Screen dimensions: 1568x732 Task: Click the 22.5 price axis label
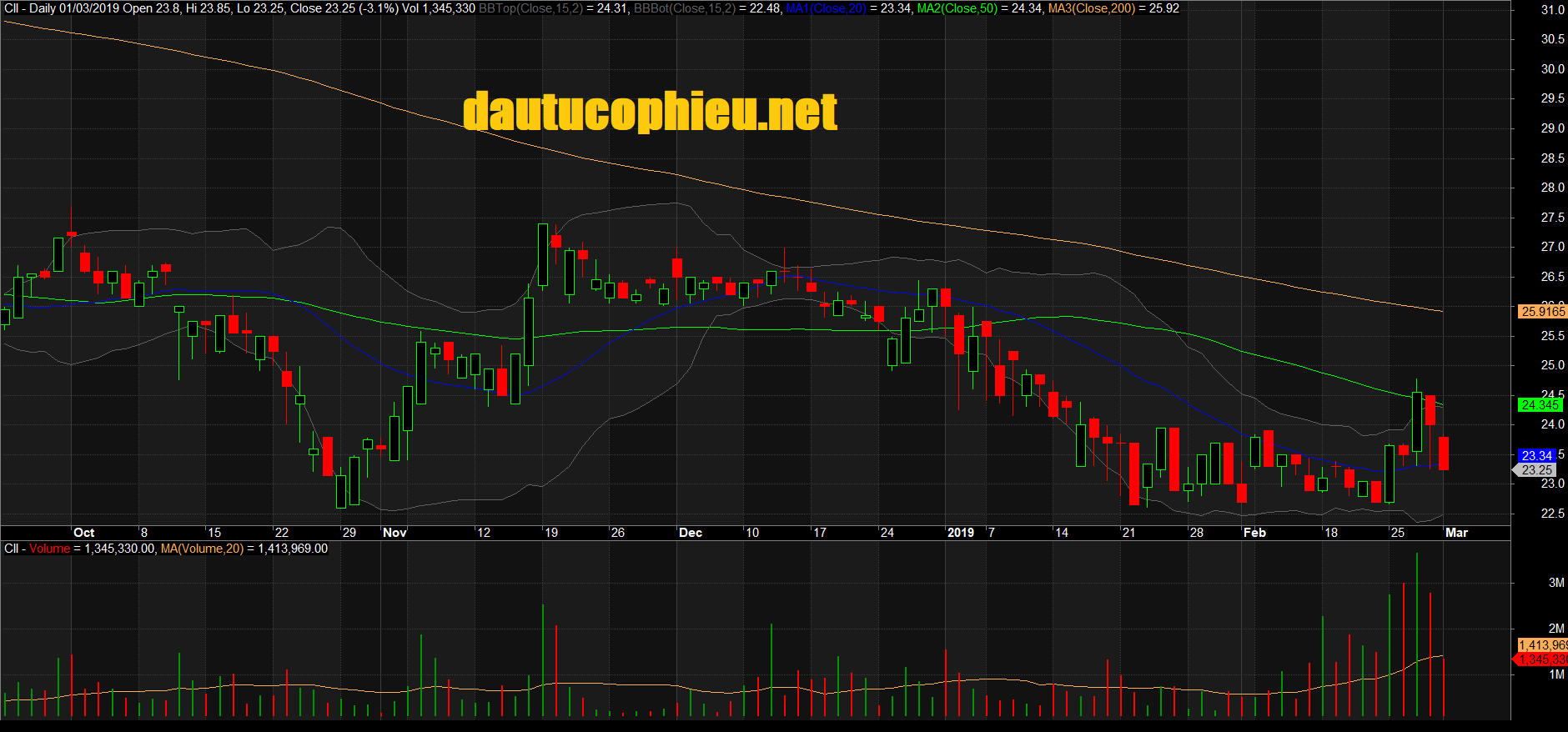pos(1553,514)
